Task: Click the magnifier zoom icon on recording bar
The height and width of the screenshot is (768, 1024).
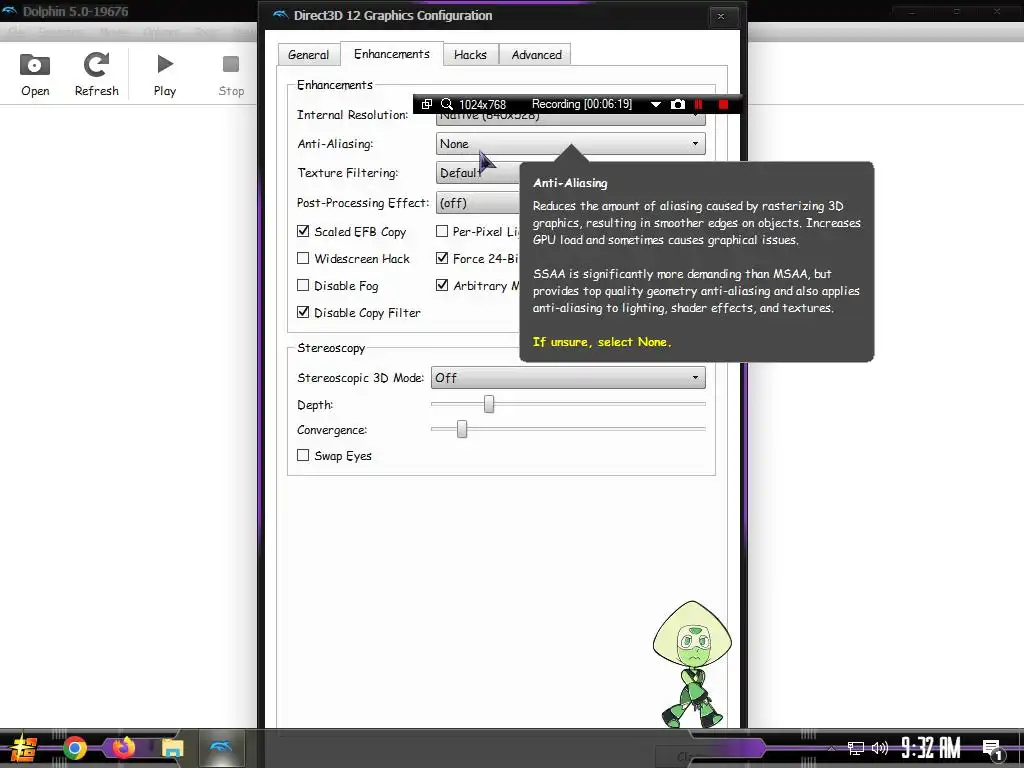Action: [447, 104]
